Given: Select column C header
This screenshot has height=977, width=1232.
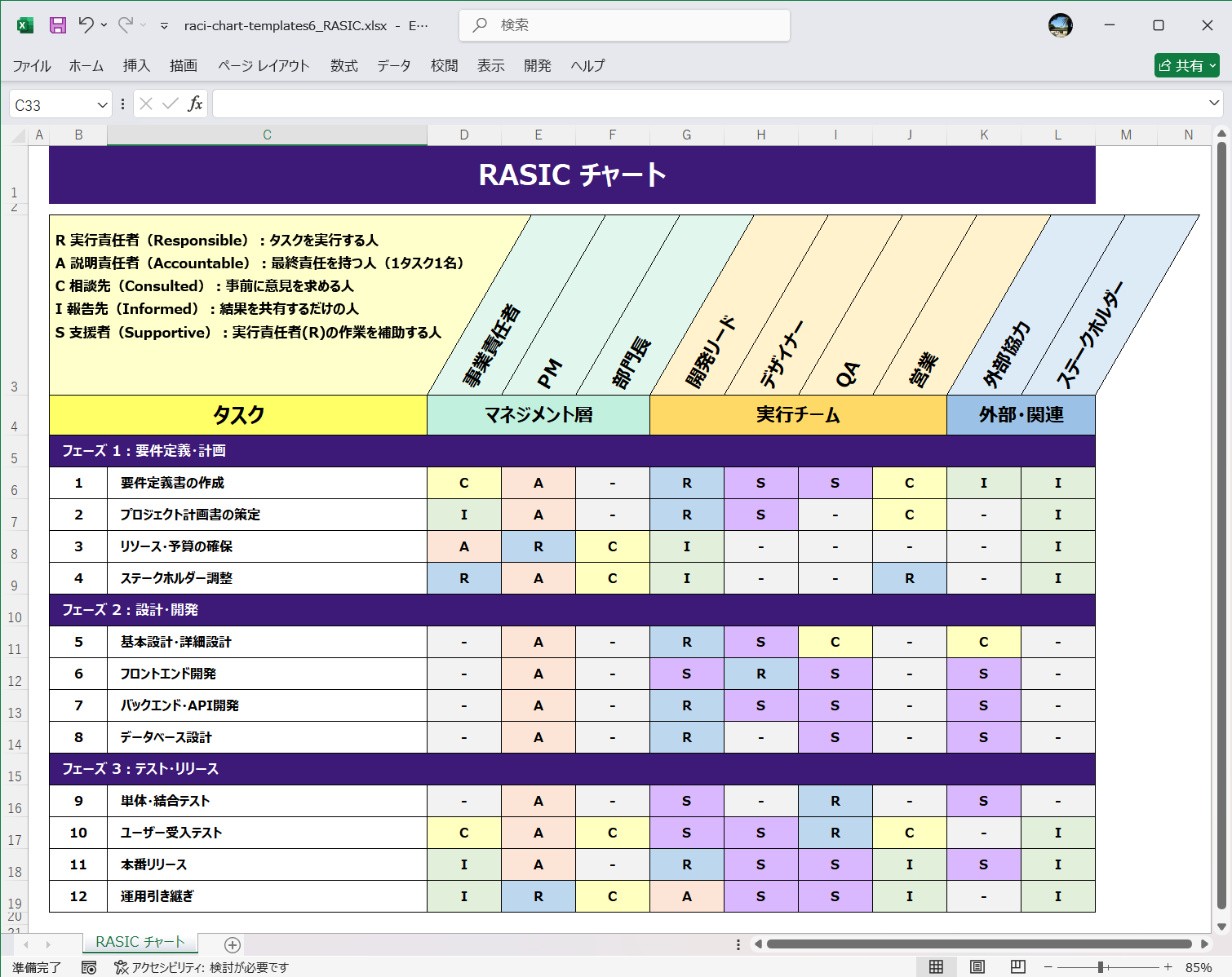Looking at the screenshot, I should coord(267,135).
